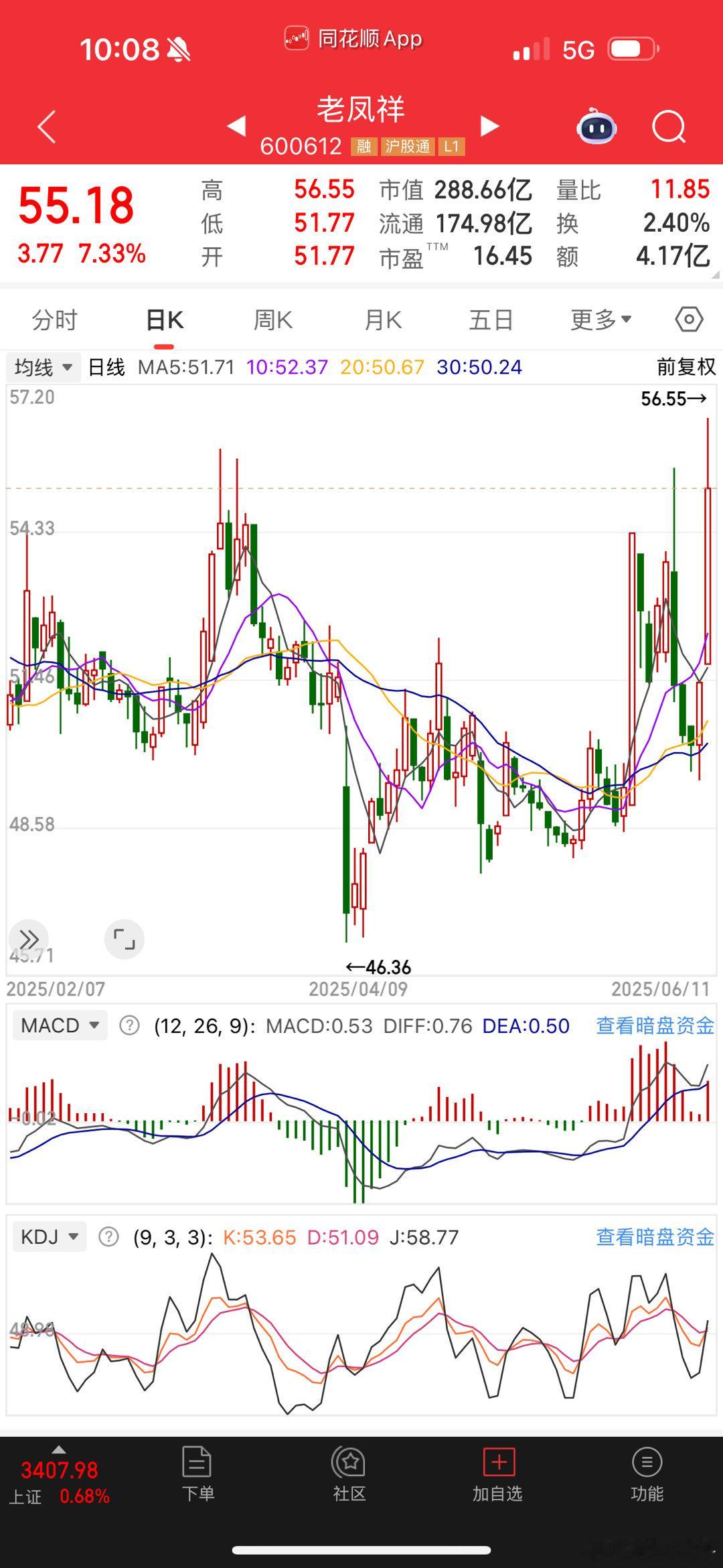Tap the 上证 3407.98 index quote

click(x=60, y=1482)
